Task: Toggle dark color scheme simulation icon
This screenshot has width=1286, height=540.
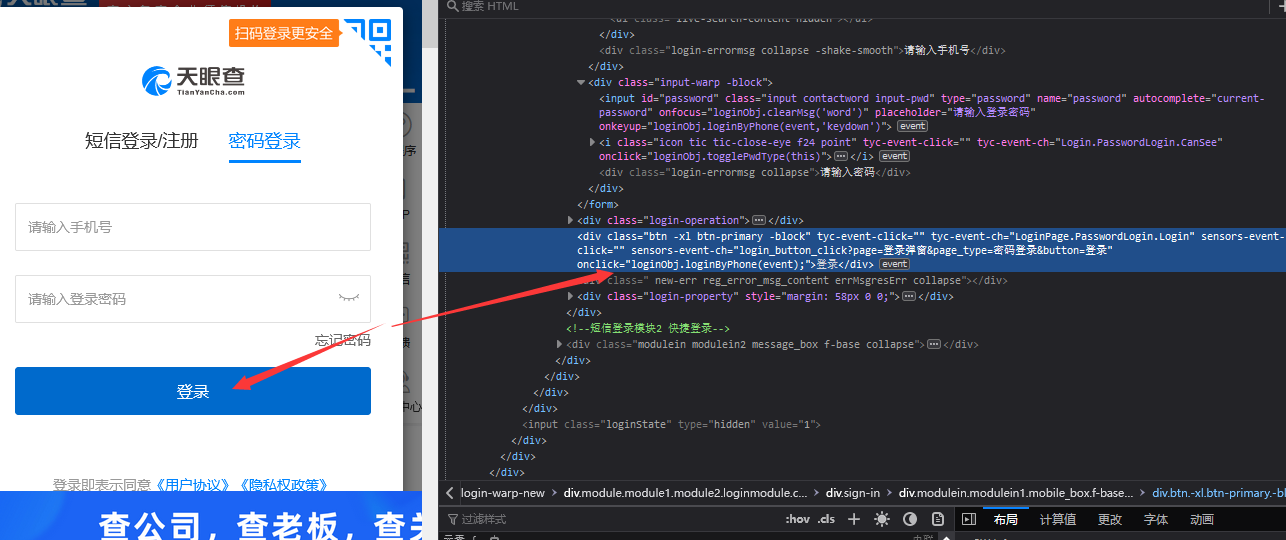Action: [910, 520]
